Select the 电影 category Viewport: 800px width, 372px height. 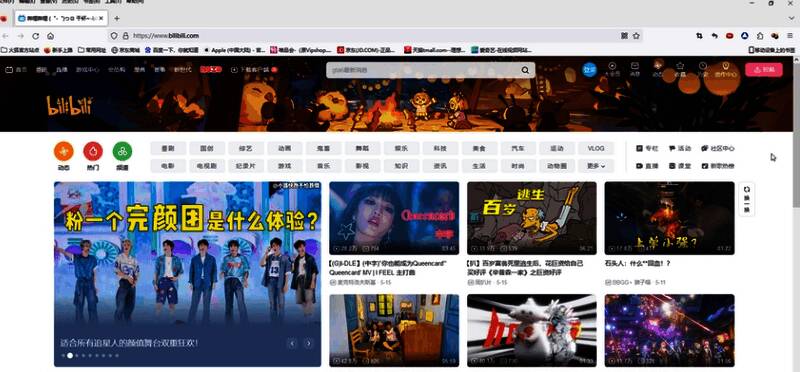(x=168, y=166)
